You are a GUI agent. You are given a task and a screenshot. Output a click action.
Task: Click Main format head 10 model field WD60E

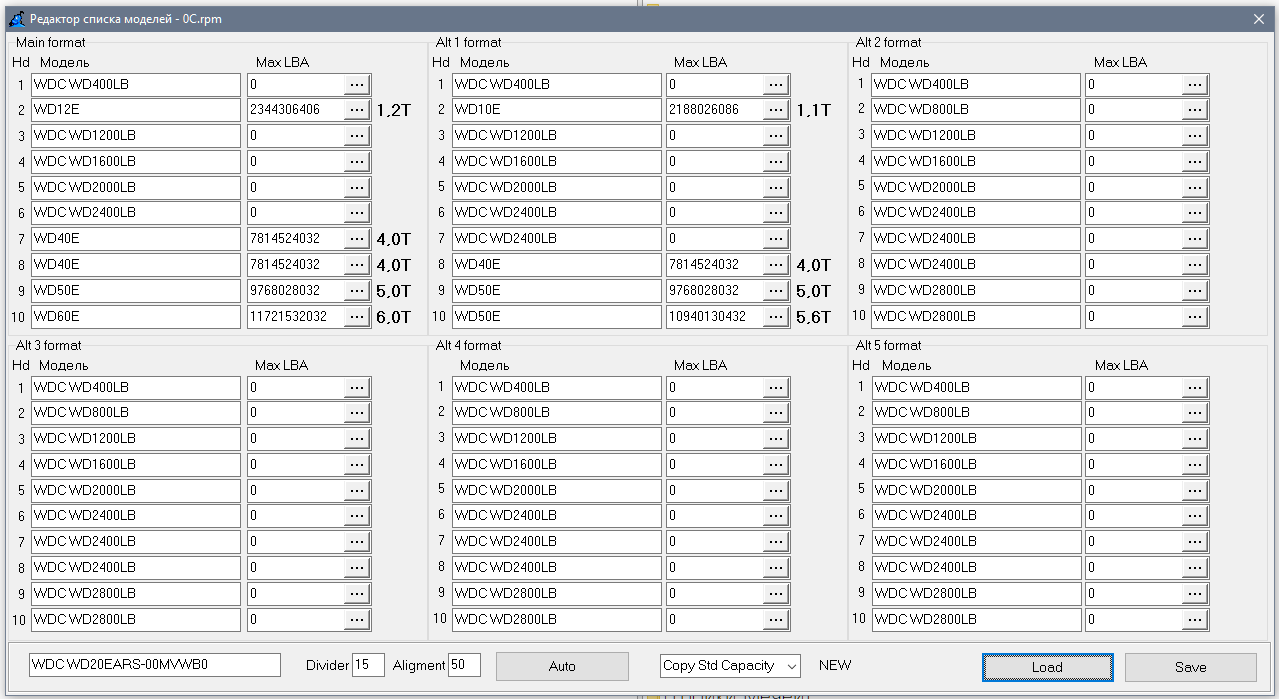click(136, 316)
